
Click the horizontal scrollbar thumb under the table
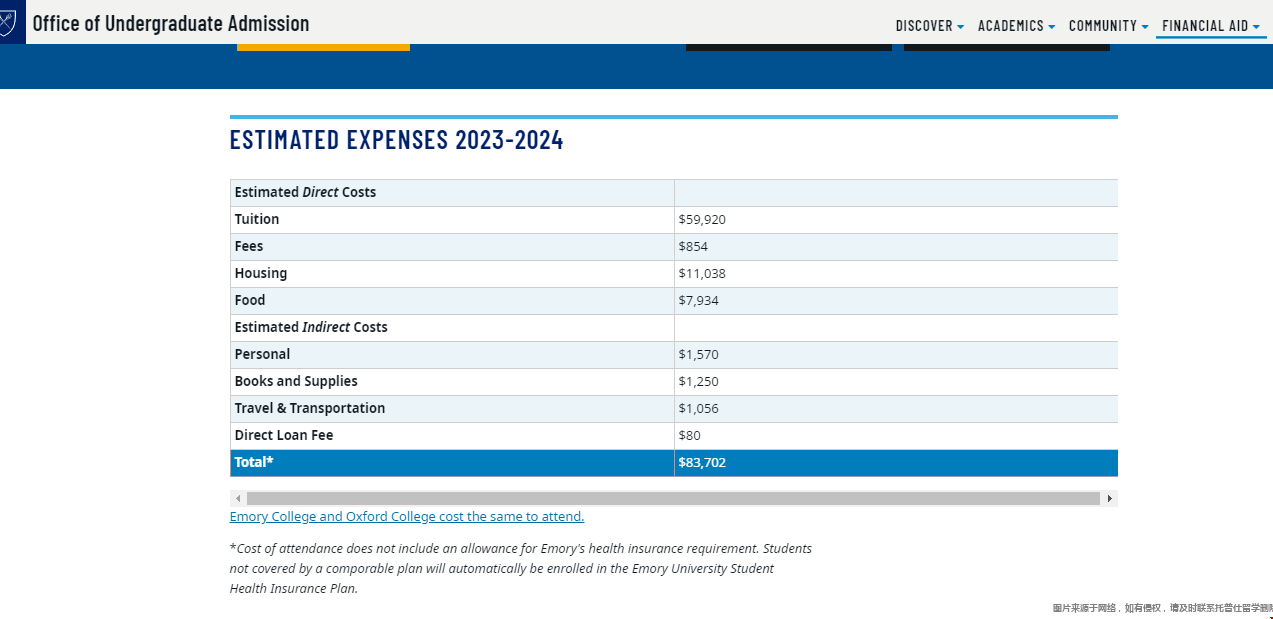(673, 498)
